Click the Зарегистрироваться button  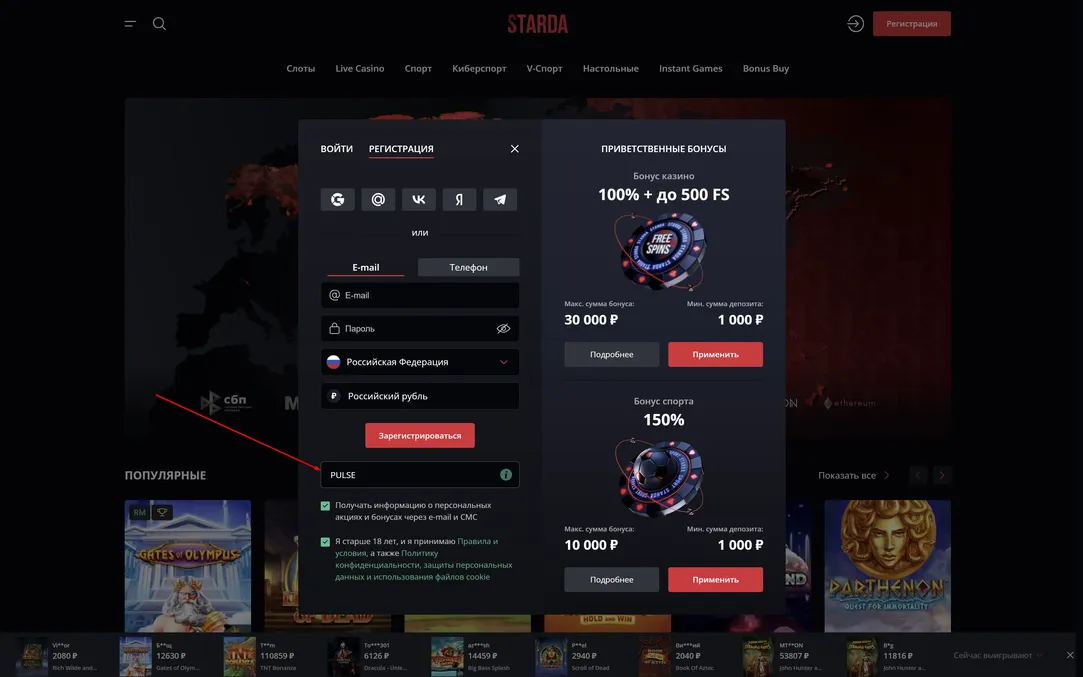pos(420,435)
